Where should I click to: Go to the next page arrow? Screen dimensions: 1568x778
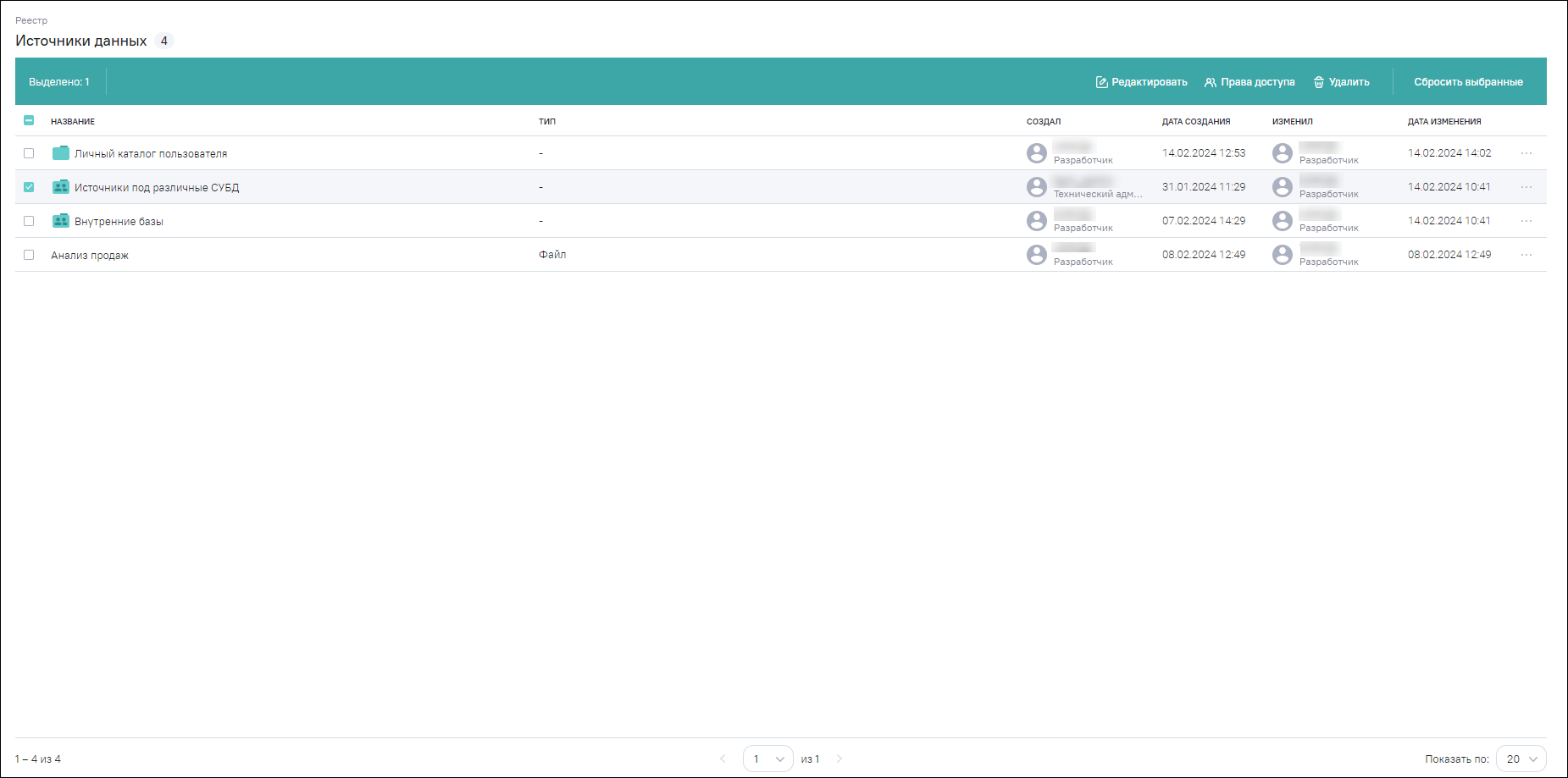[x=839, y=759]
